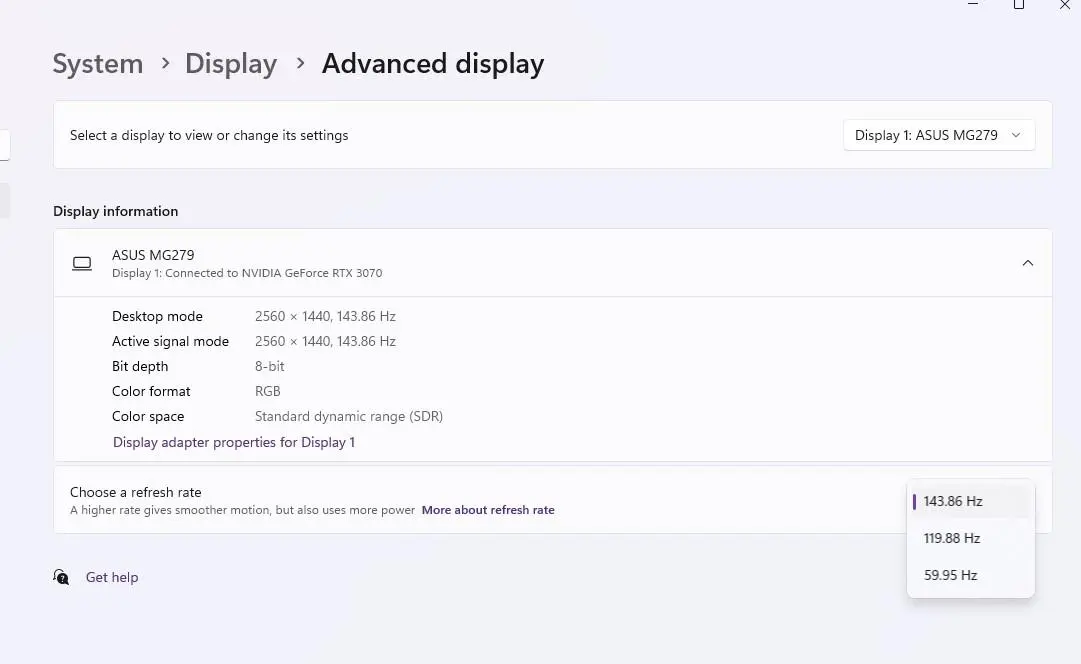This screenshot has width=1081, height=664.
Task: Go back to Display in breadcrumb
Action: point(231,64)
